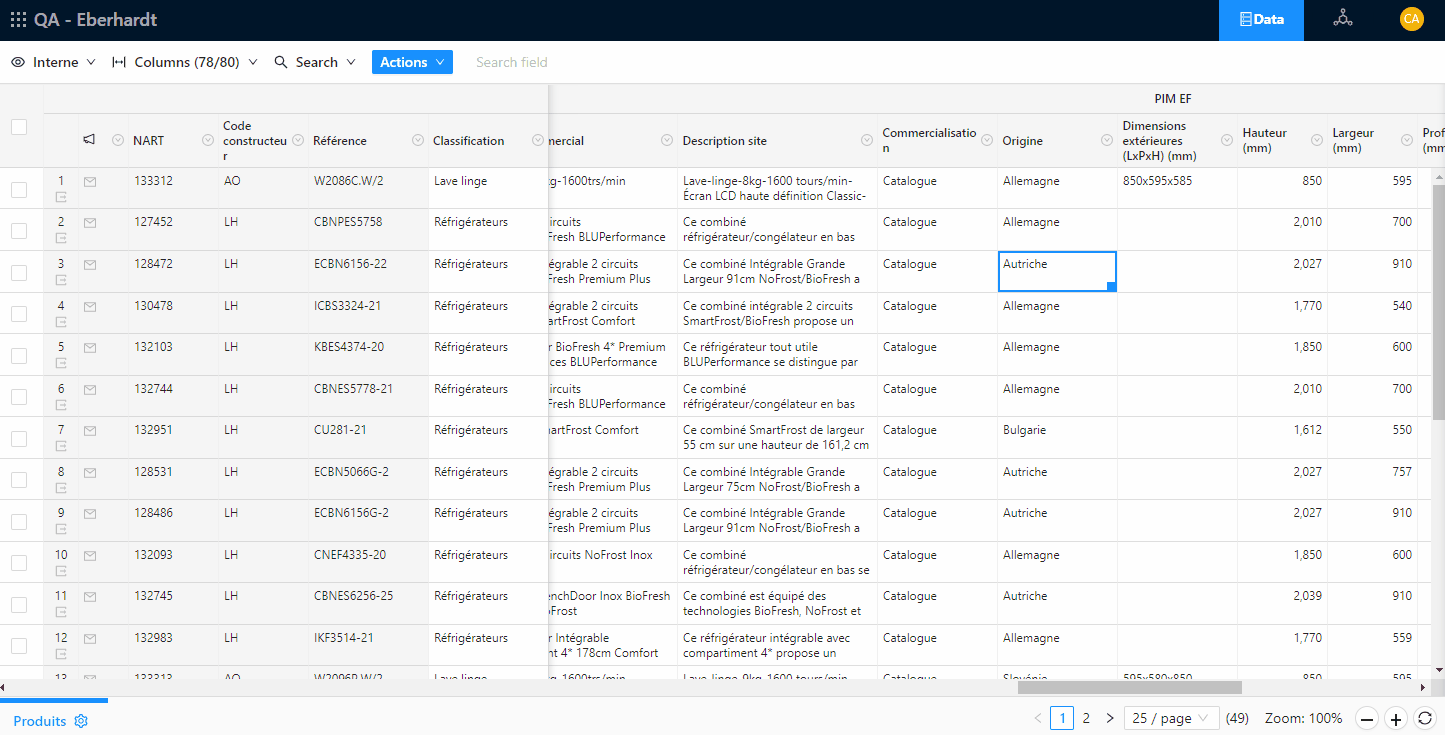Open the 25 / page size selector
The width and height of the screenshot is (1445, 735).
click(x=1171, y=718)
